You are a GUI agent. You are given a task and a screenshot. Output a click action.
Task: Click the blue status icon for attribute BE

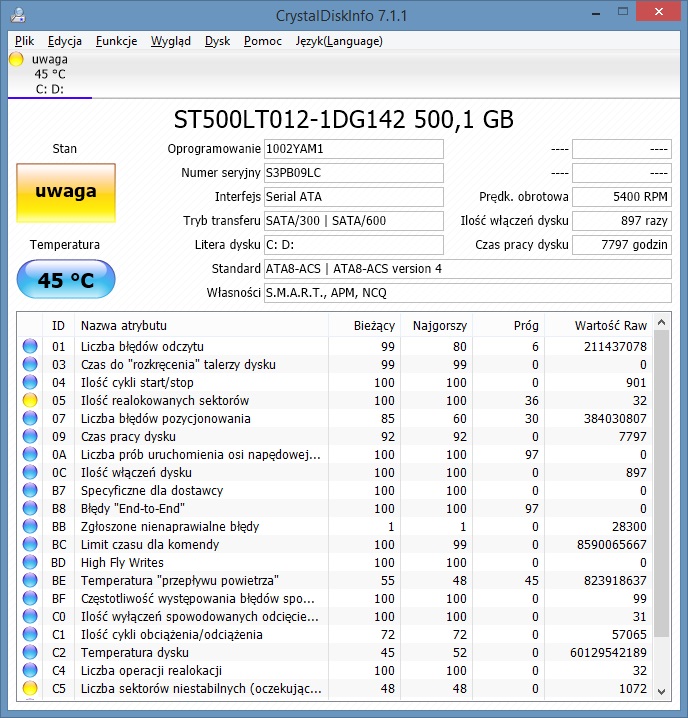(x=30, y=580)
